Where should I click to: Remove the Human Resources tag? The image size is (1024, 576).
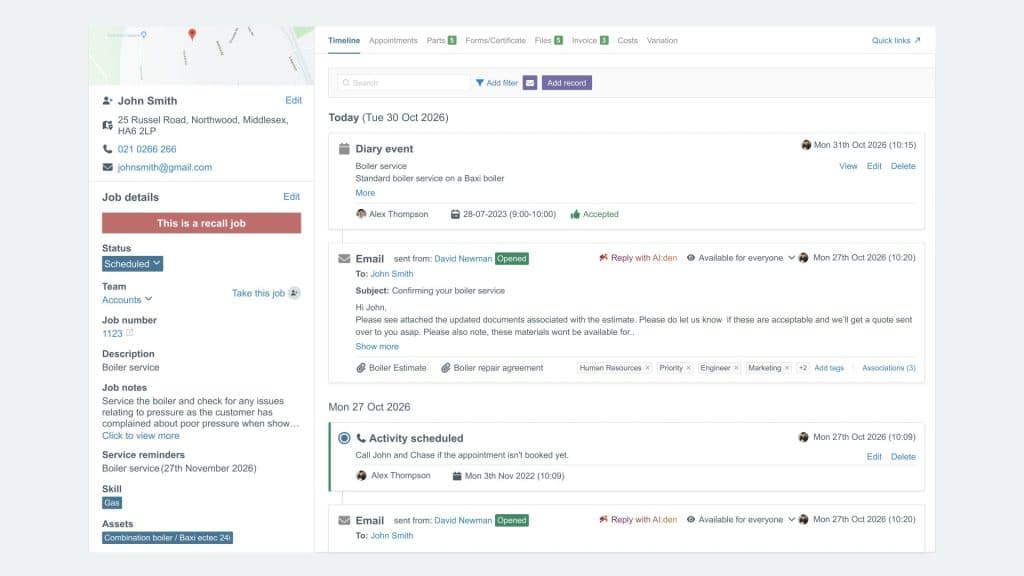pyautogui.click(x=647, y=368)
